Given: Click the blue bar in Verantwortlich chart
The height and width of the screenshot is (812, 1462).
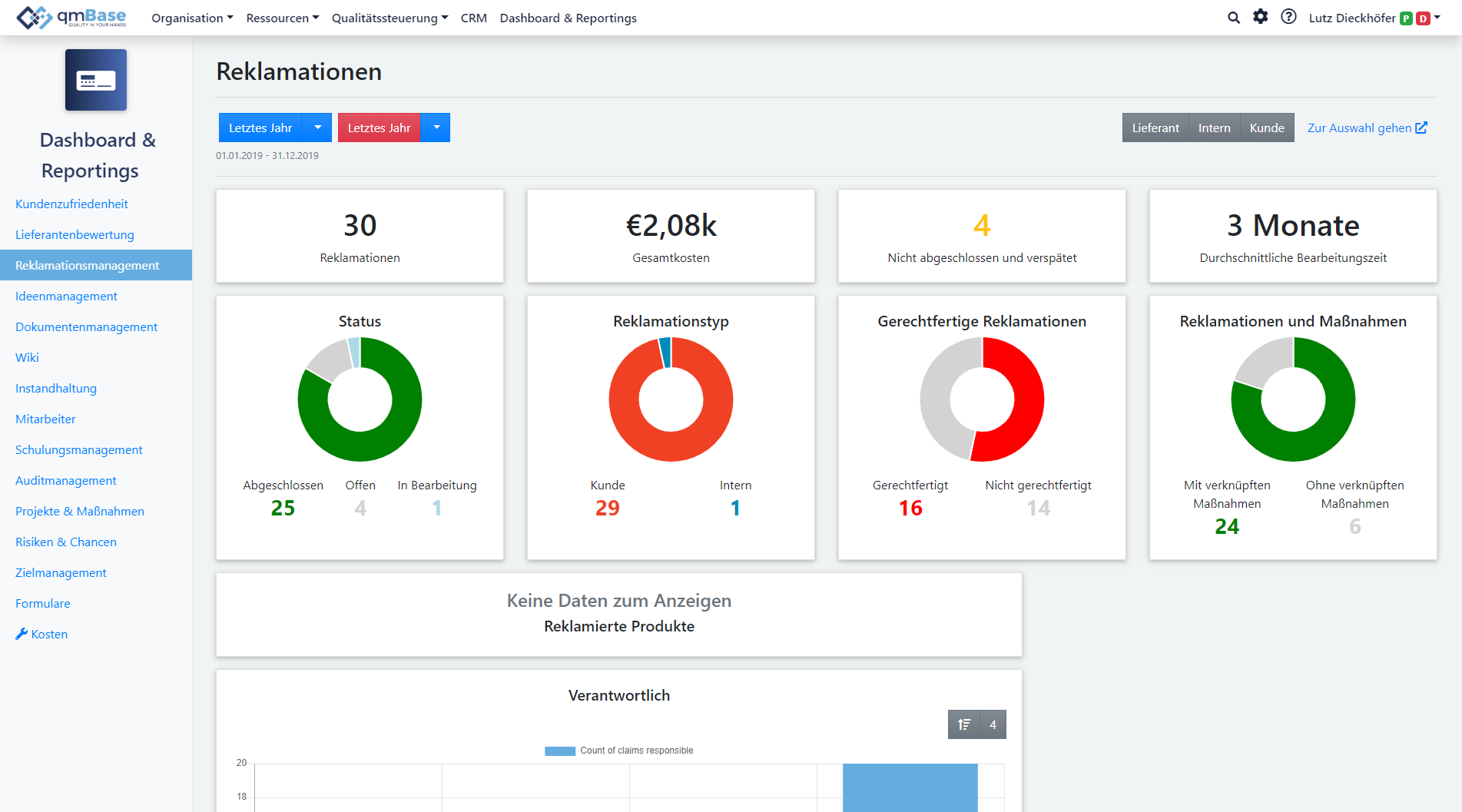Looking at the screenshot, I should click(910, 787).
